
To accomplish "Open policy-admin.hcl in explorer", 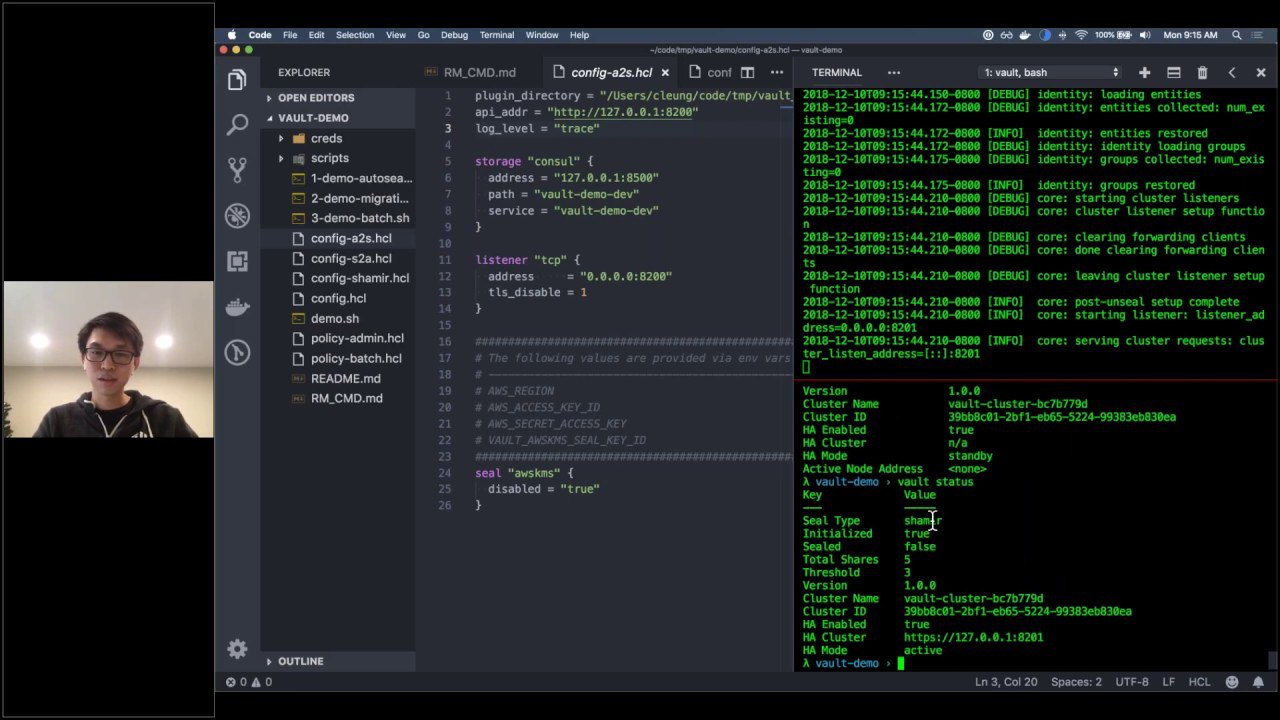I will (357, 338).
